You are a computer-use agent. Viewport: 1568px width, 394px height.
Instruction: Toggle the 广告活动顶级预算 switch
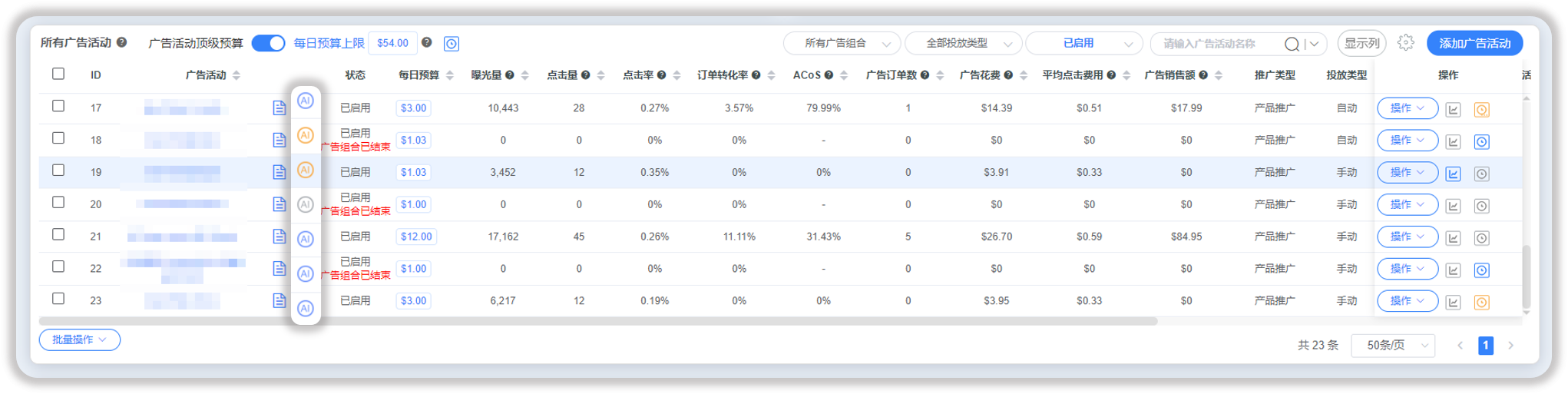point(268,43)
